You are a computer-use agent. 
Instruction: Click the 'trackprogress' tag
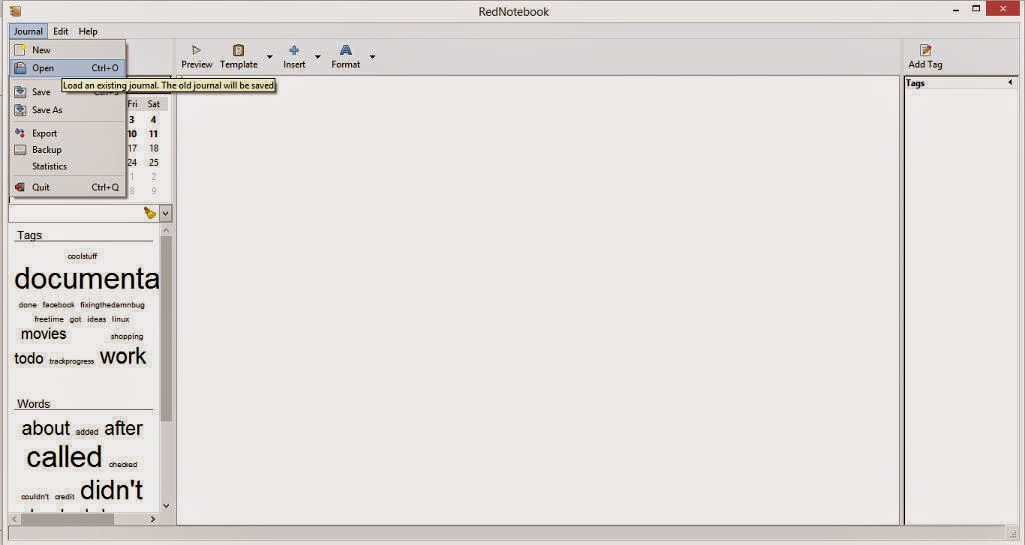coord(72,361)
